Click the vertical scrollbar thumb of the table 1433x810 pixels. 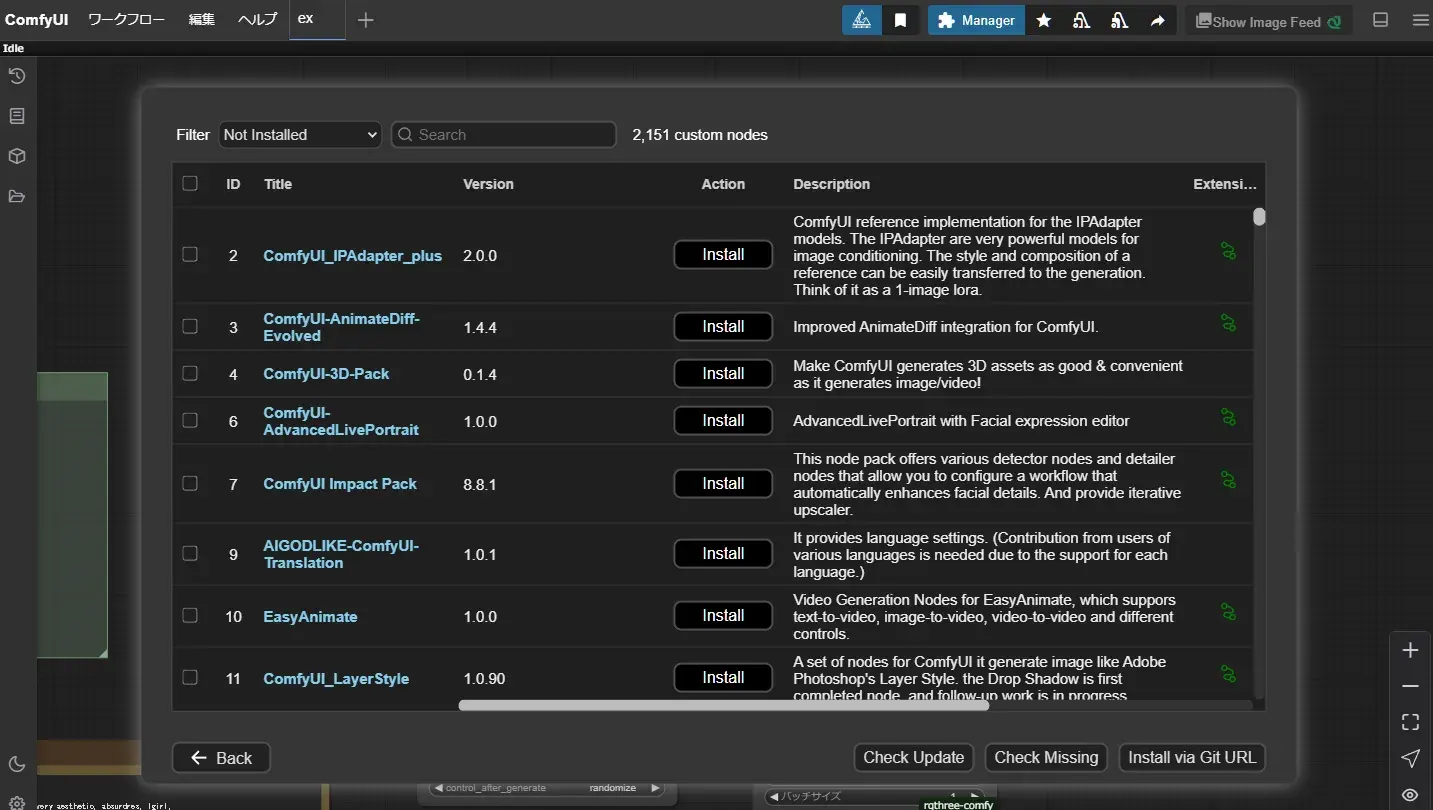(x=1259, y=217)
